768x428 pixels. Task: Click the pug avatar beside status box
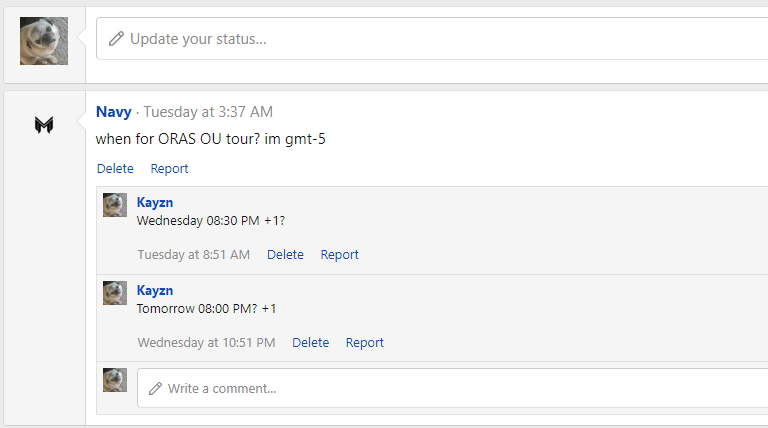44,41
